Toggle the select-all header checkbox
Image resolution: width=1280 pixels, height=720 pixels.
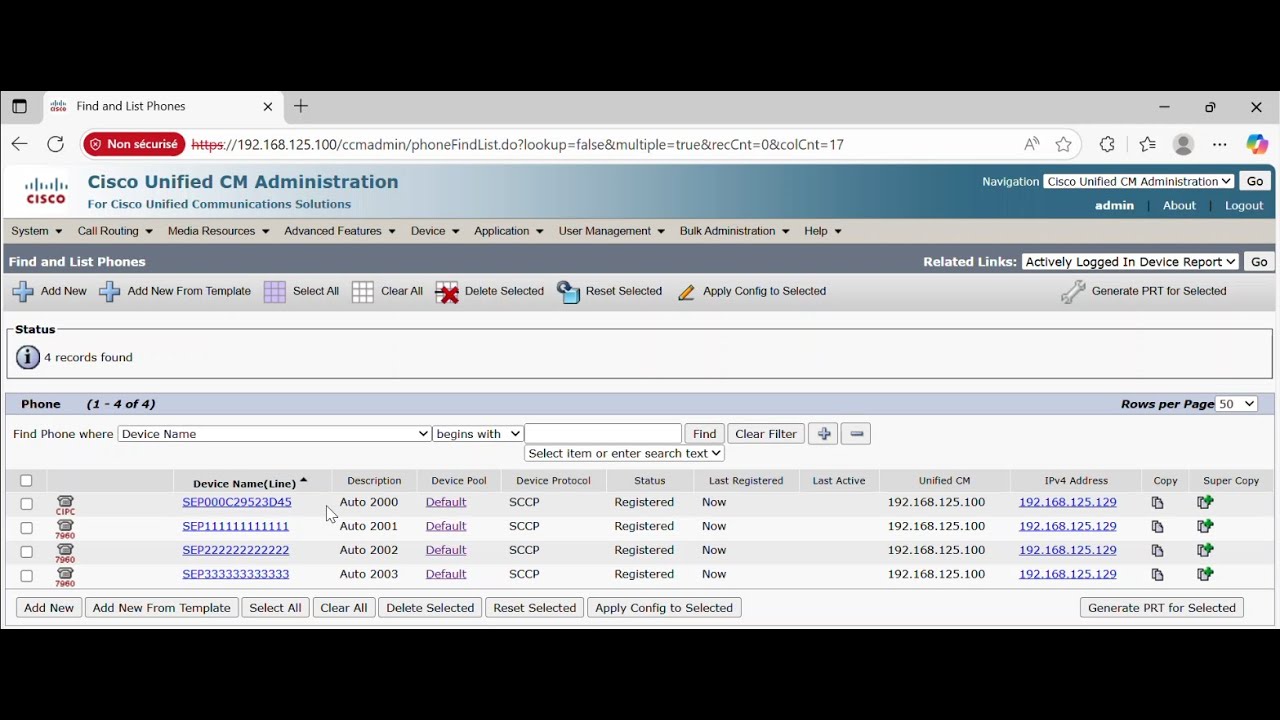(26, 481)
